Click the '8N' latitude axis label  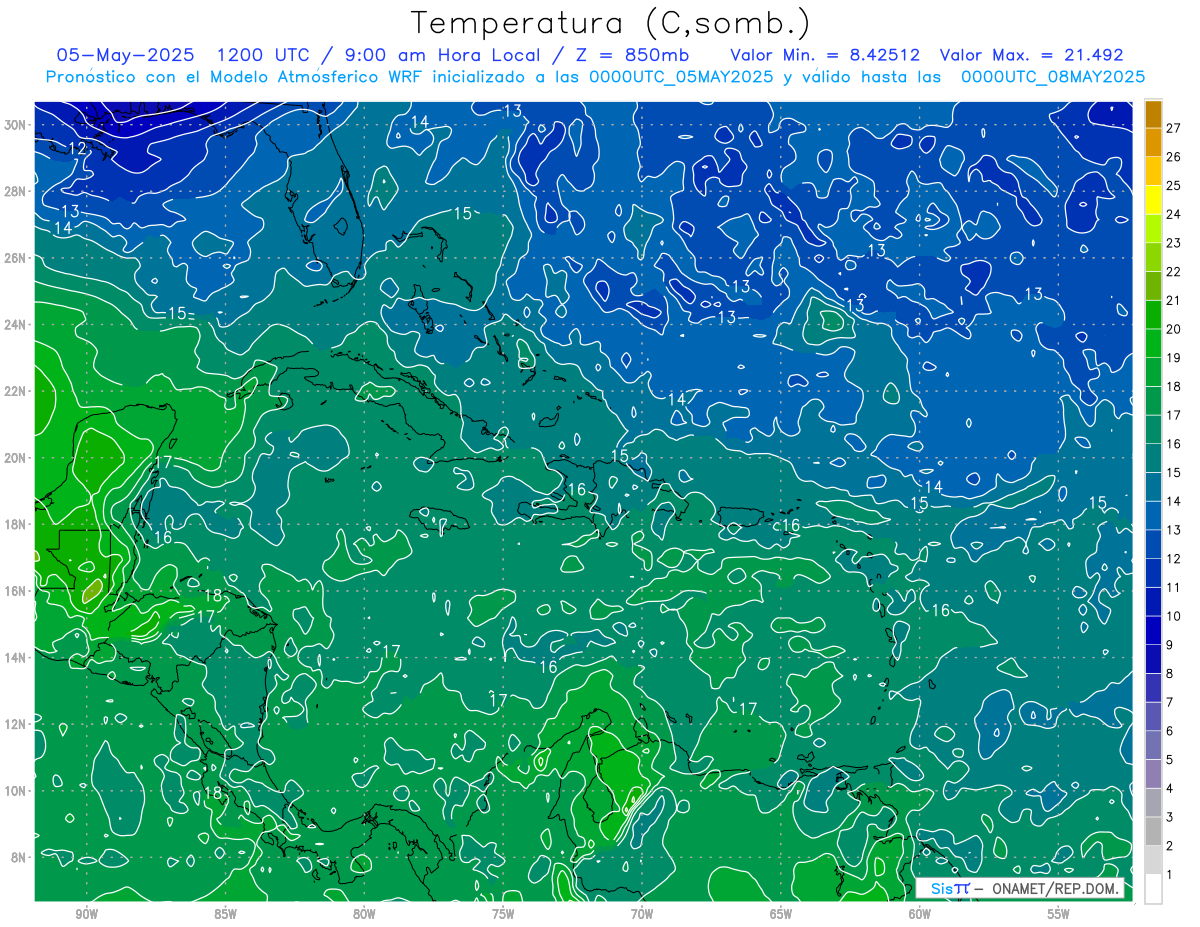[19, 858]
